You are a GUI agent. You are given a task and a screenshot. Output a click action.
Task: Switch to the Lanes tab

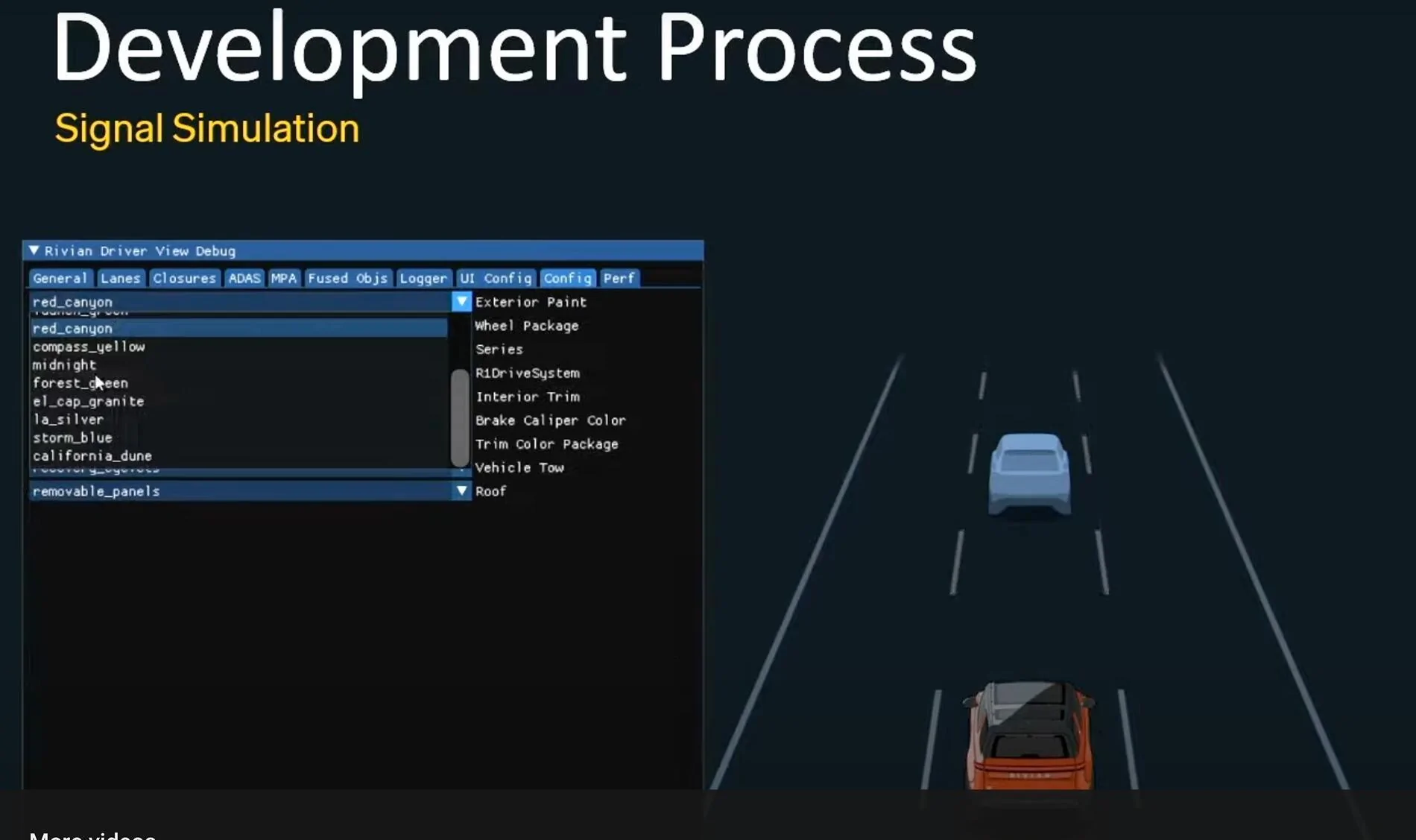[121, 278]
